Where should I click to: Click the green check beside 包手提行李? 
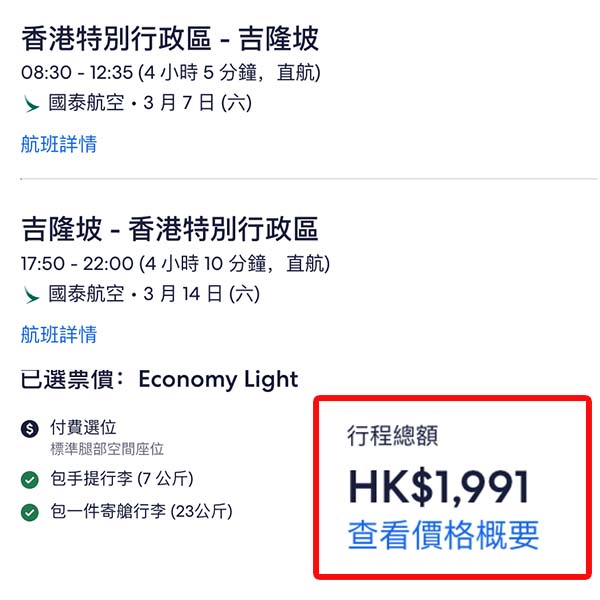coord(30,480)
